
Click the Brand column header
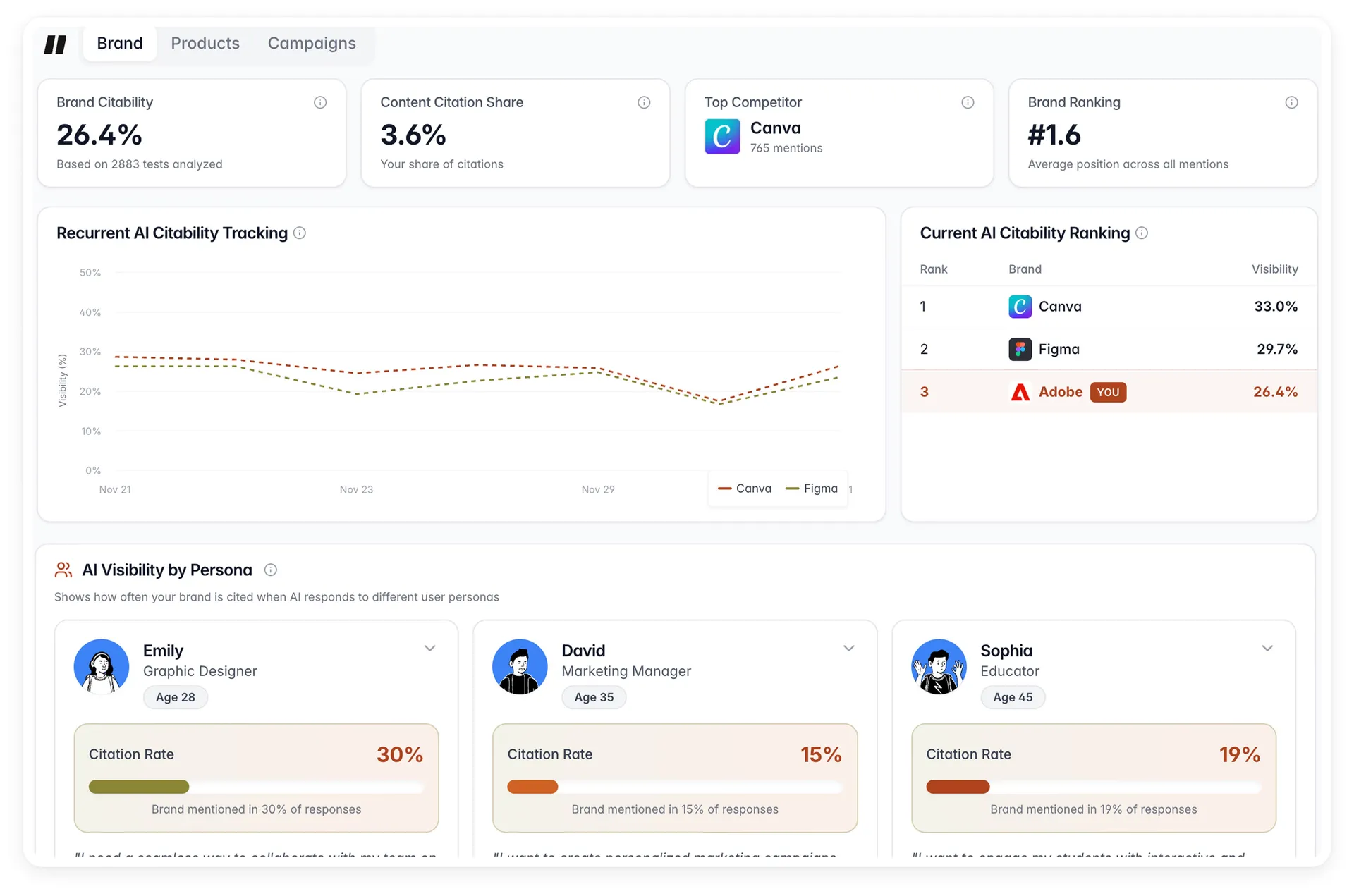coord(1025,269)
